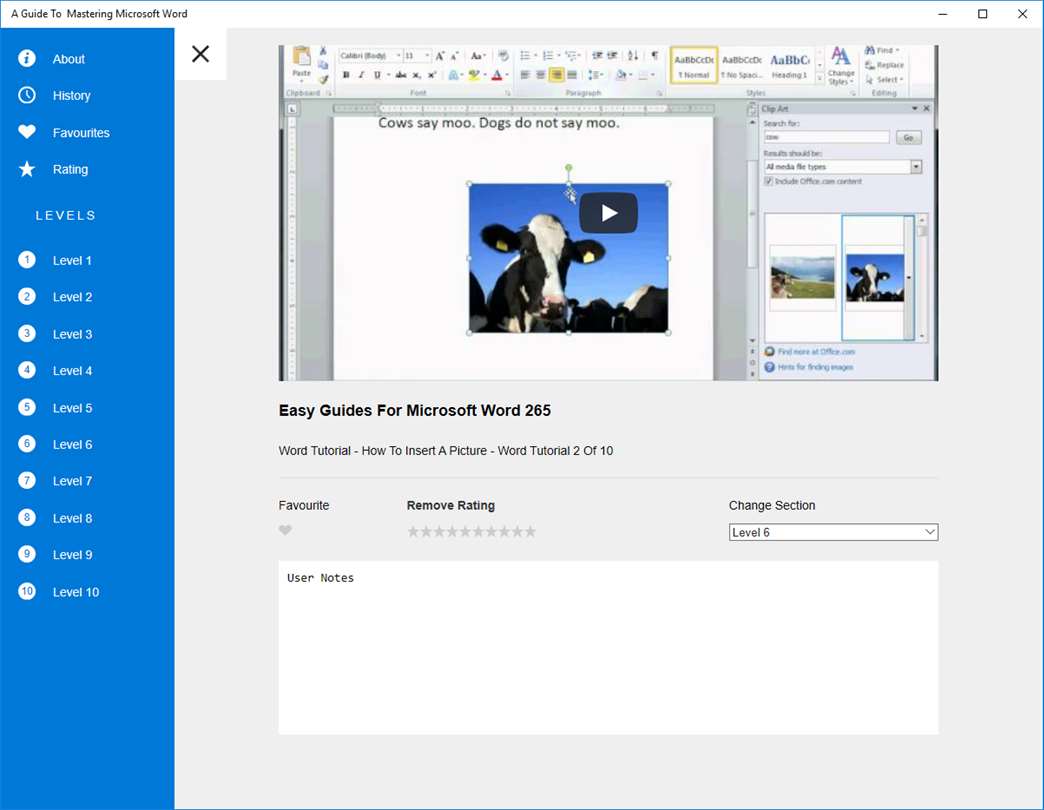Click the About info icon
This screenshot has height=810, width=1044.
tap(27, 59)
